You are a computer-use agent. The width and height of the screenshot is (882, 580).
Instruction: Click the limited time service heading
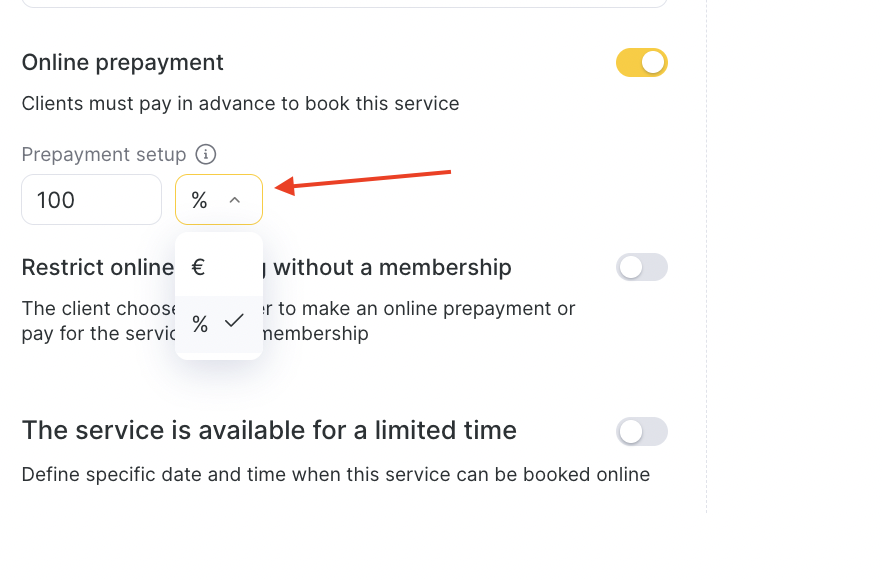pyautogui.click(x=269, y=431)
